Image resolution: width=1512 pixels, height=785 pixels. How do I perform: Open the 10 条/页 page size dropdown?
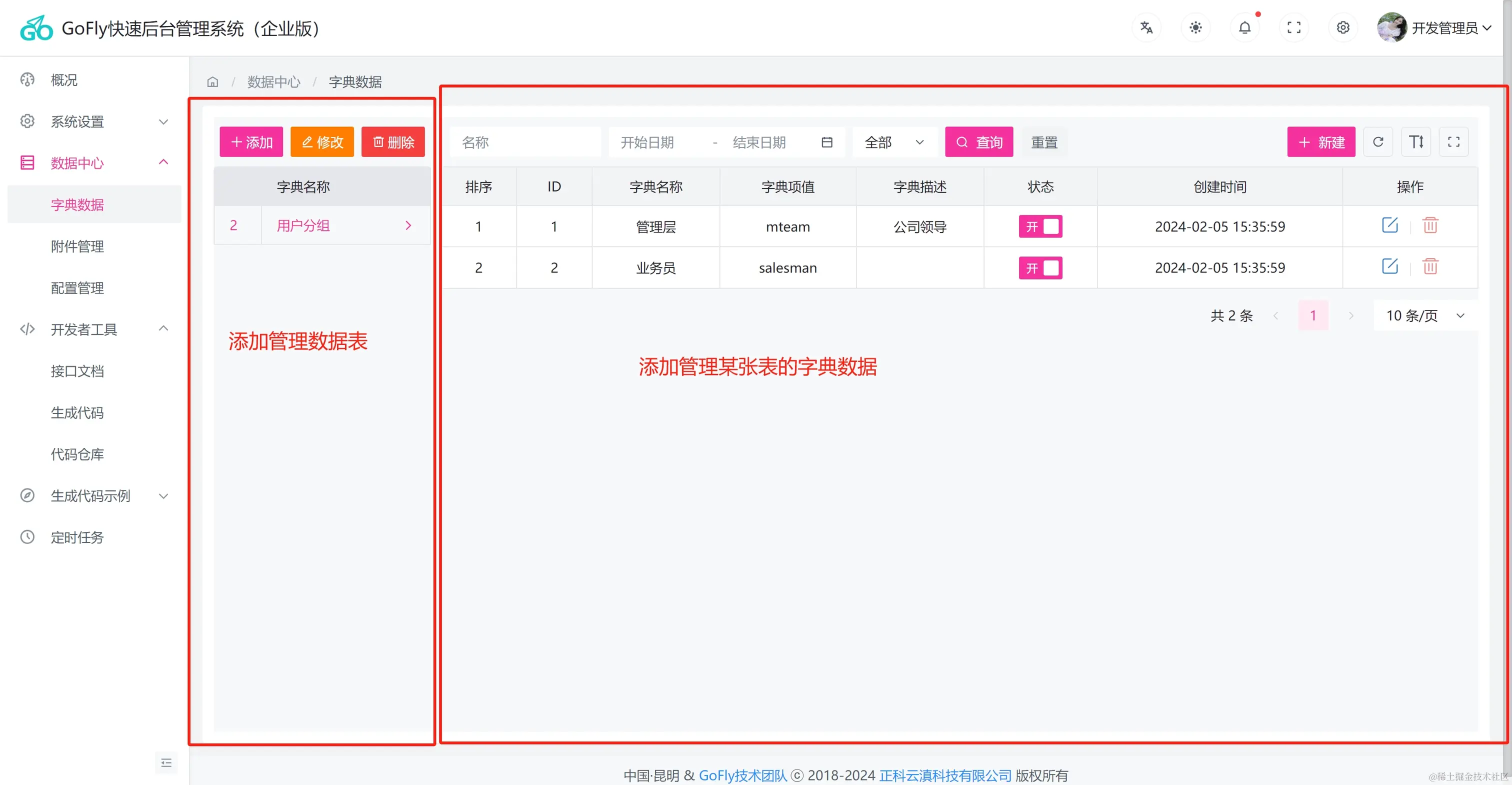point(1424,316)
